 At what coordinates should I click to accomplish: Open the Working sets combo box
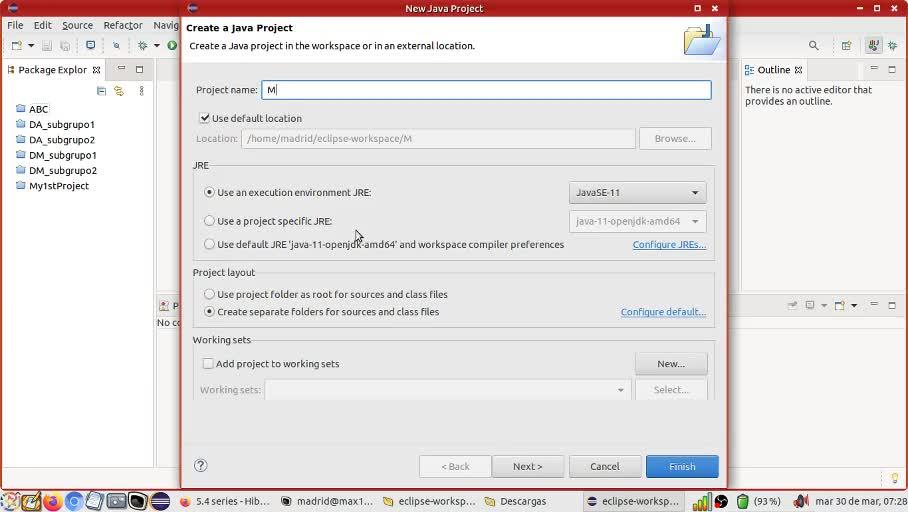(x=448, y=390)
